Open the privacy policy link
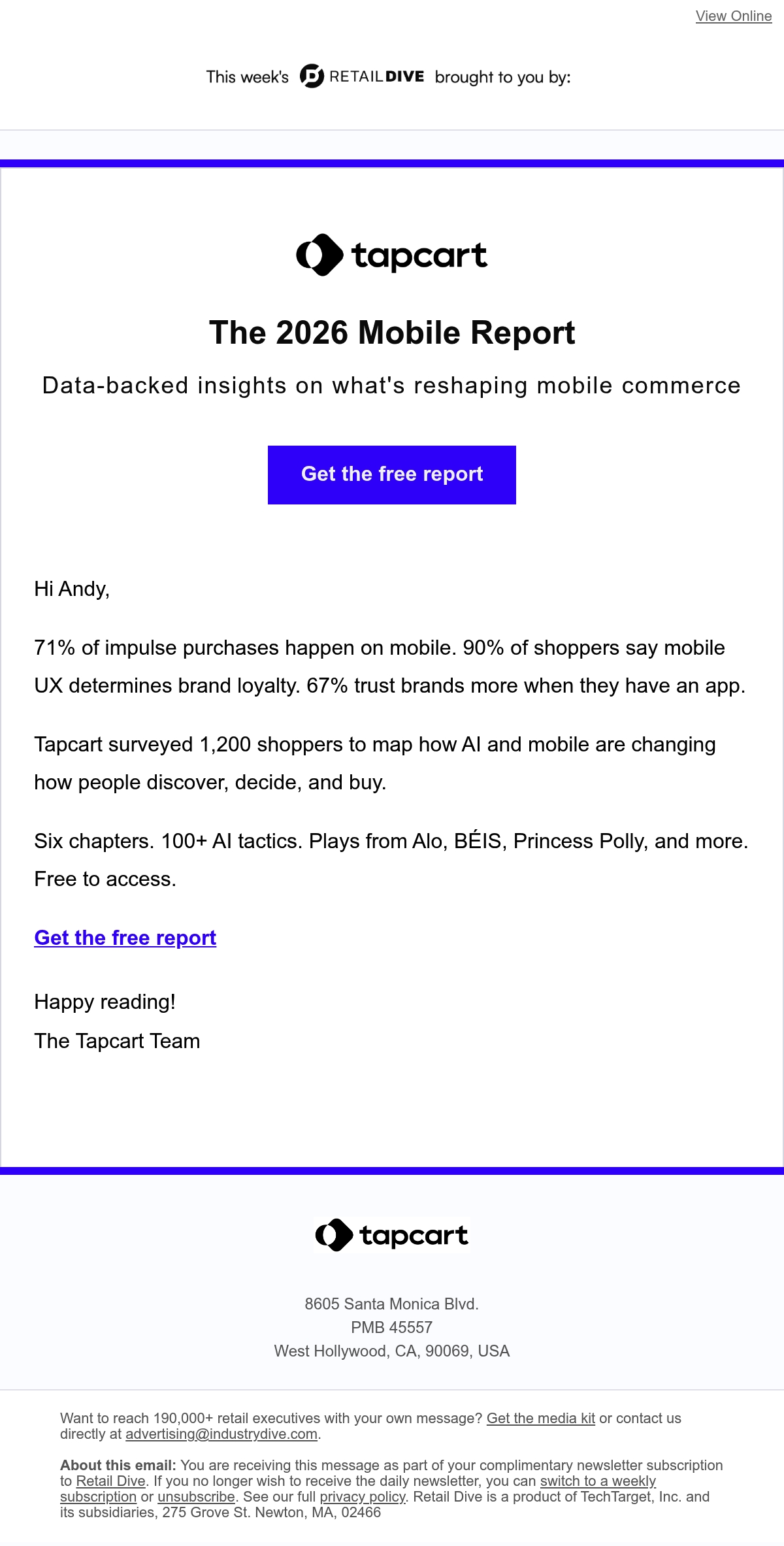Image resolution: width=784 pixels, height=1546 pixels. point(363,1497)
